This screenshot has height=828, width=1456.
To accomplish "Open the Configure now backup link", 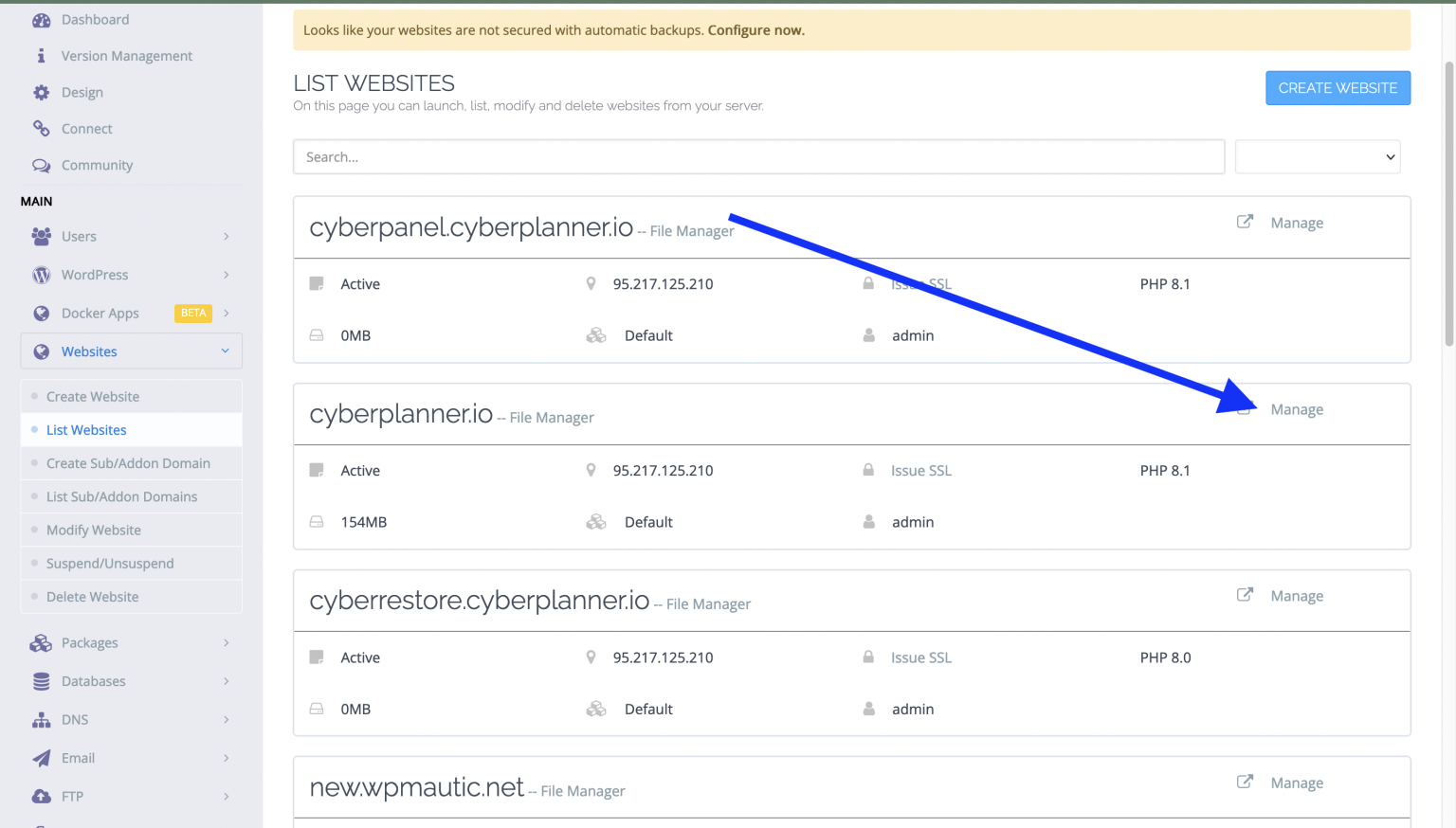I will click(755, 29).
